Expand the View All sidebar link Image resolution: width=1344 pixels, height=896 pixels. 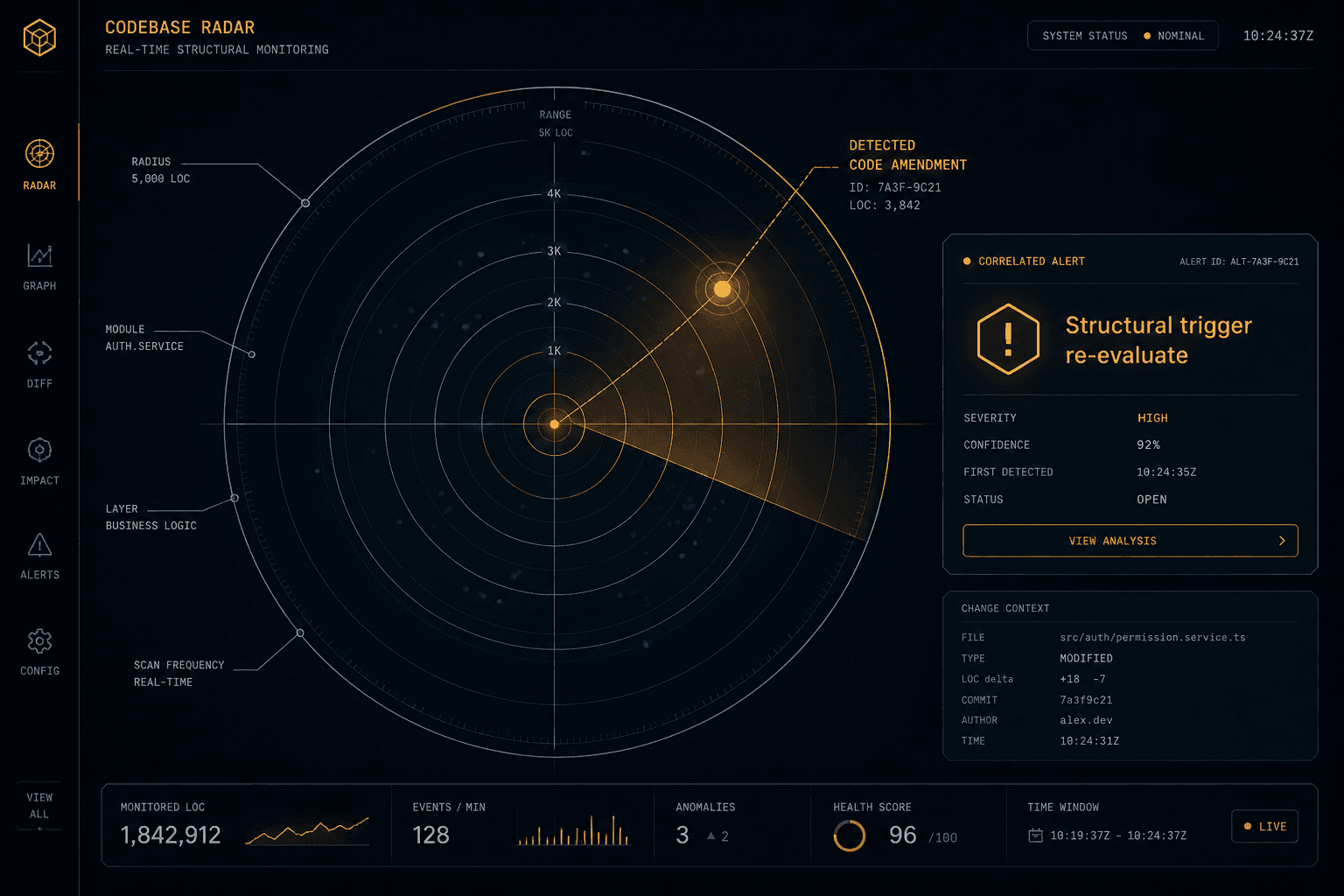[x=39, y=806]
